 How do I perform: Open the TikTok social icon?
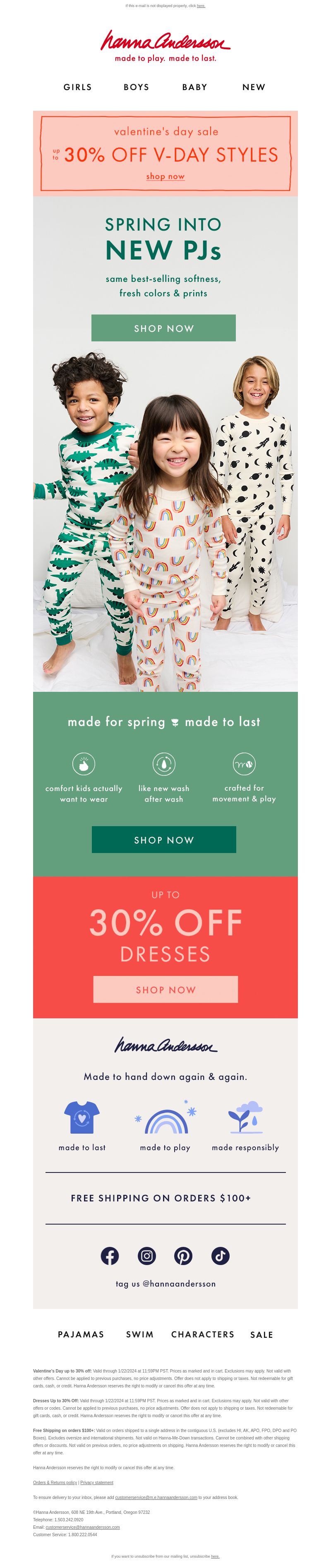221,1256
